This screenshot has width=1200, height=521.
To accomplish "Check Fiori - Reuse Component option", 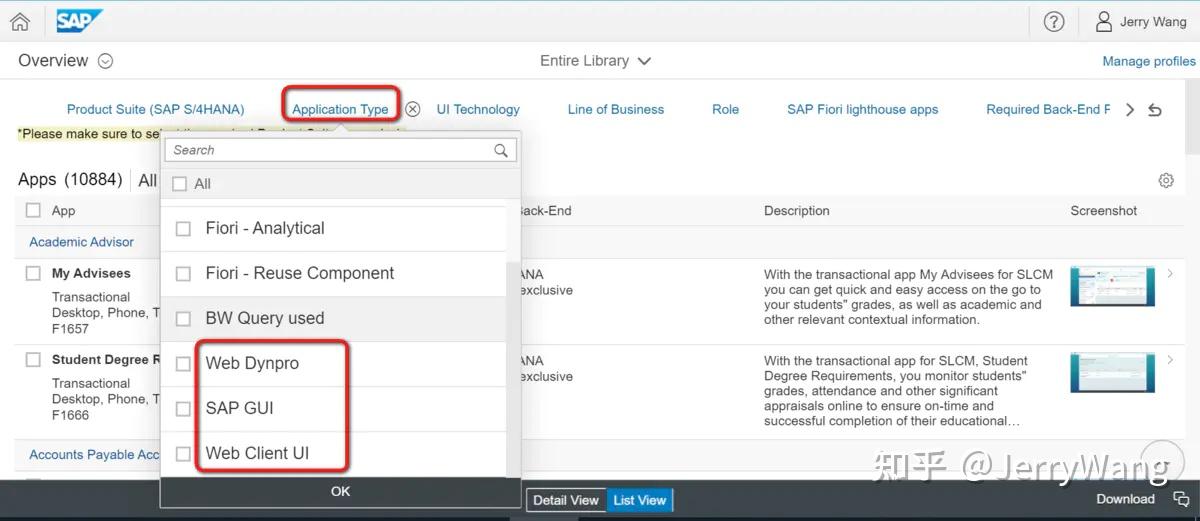I will [x=183, y=274].
